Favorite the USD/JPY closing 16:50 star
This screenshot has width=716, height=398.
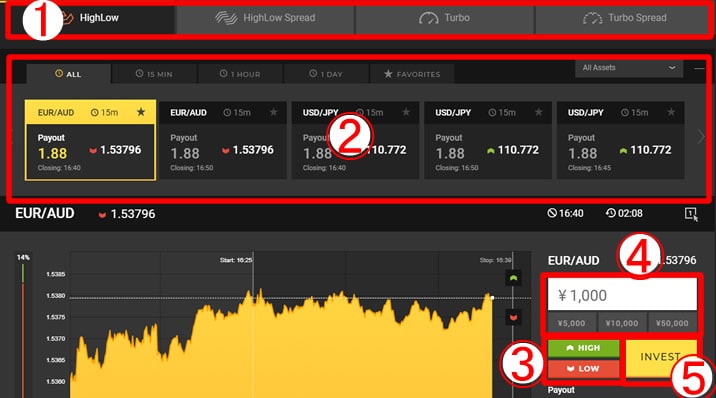pos(539,112)
